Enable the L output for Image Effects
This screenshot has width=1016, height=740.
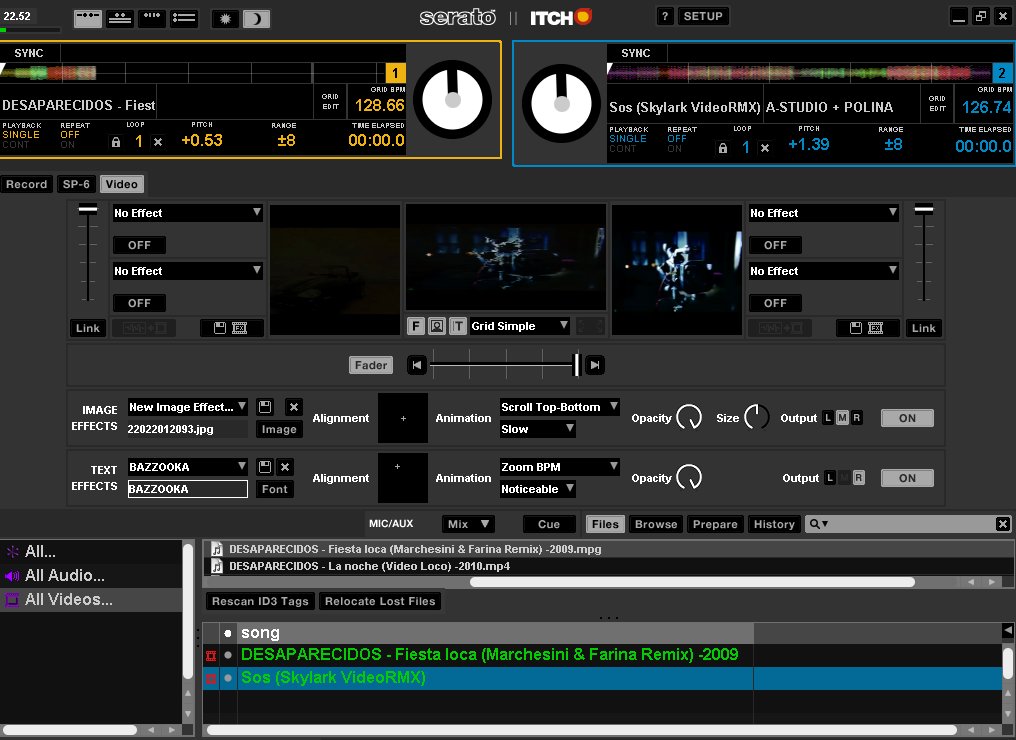827,418
